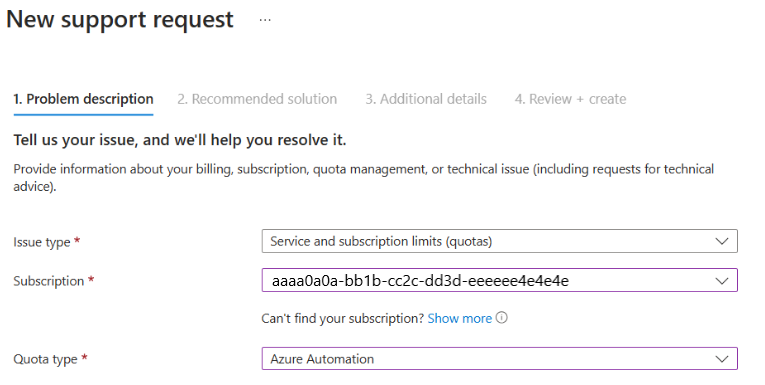
Task: Open the ellipsis menu beside New support request
Action: point(265,20)
